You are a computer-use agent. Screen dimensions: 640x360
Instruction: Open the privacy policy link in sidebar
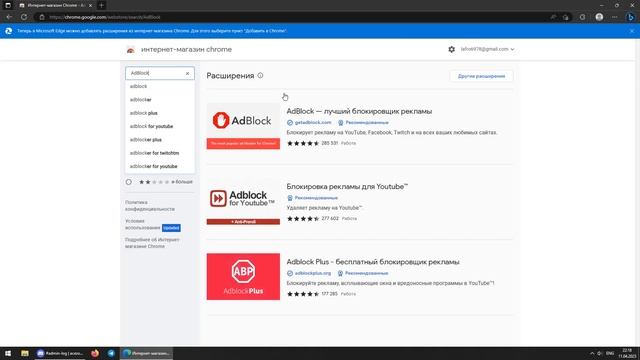coord(149,206)
